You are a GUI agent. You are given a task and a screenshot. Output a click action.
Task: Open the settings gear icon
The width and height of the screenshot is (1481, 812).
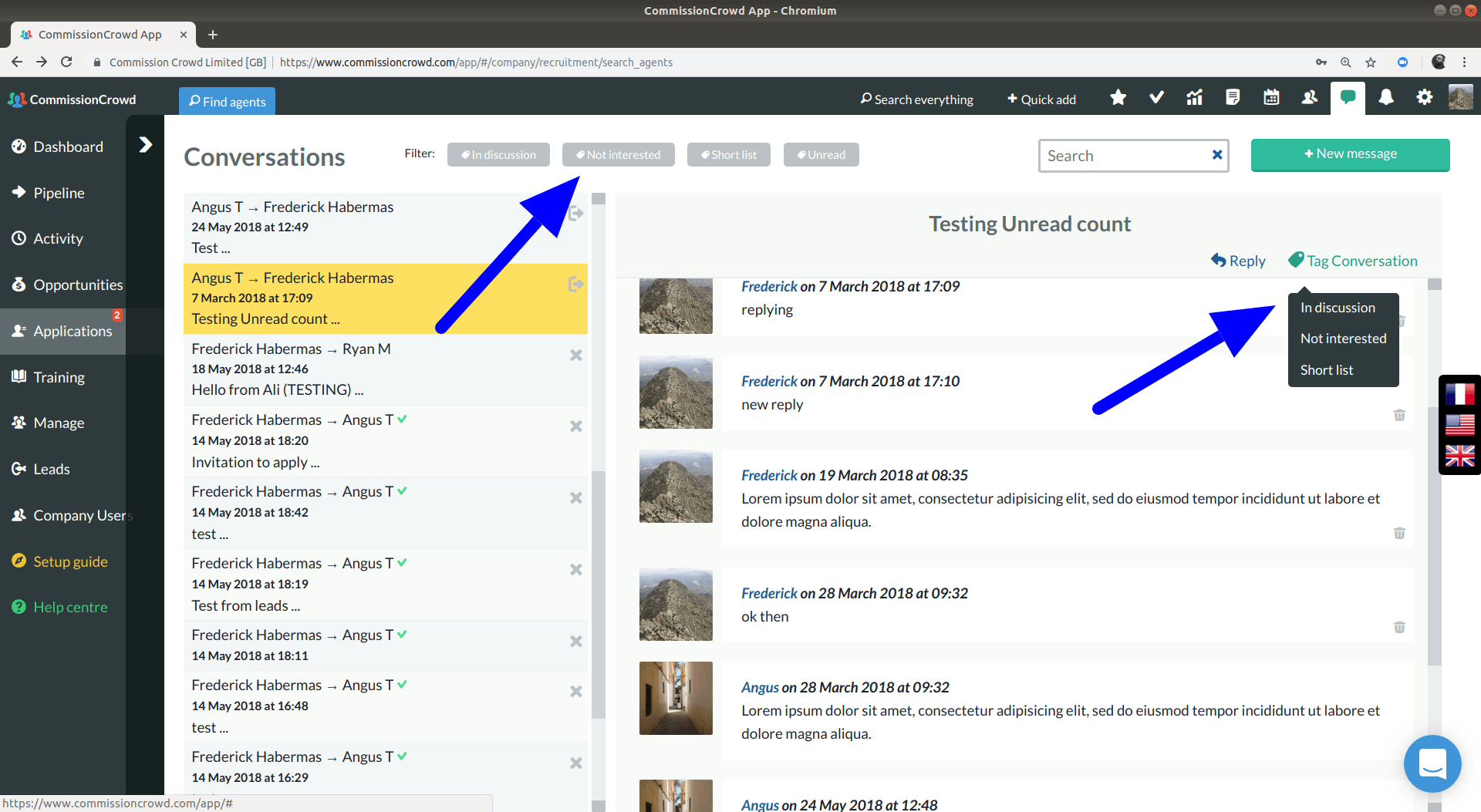tap(1424, 98)
